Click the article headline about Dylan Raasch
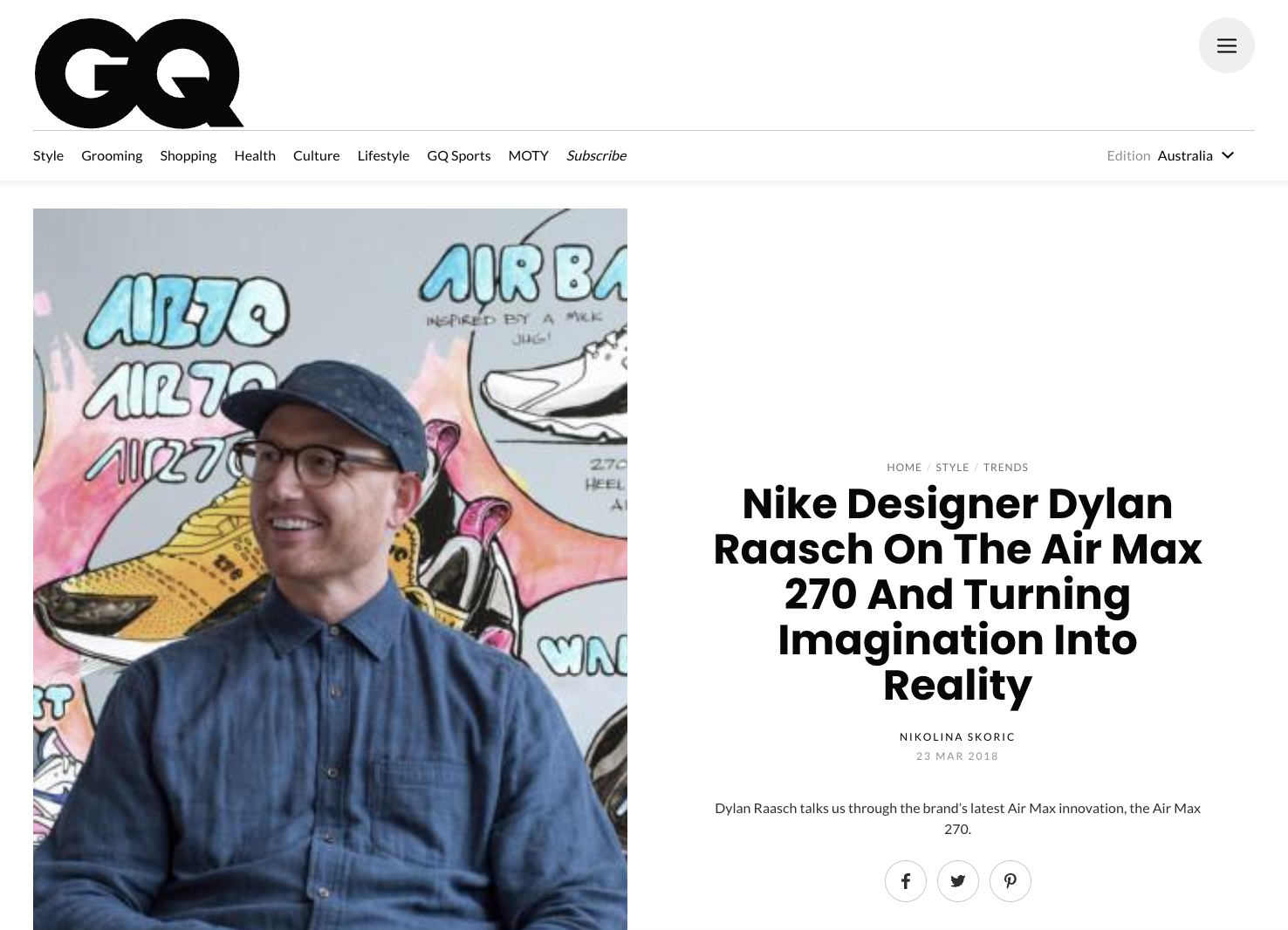 pos(957,594)
